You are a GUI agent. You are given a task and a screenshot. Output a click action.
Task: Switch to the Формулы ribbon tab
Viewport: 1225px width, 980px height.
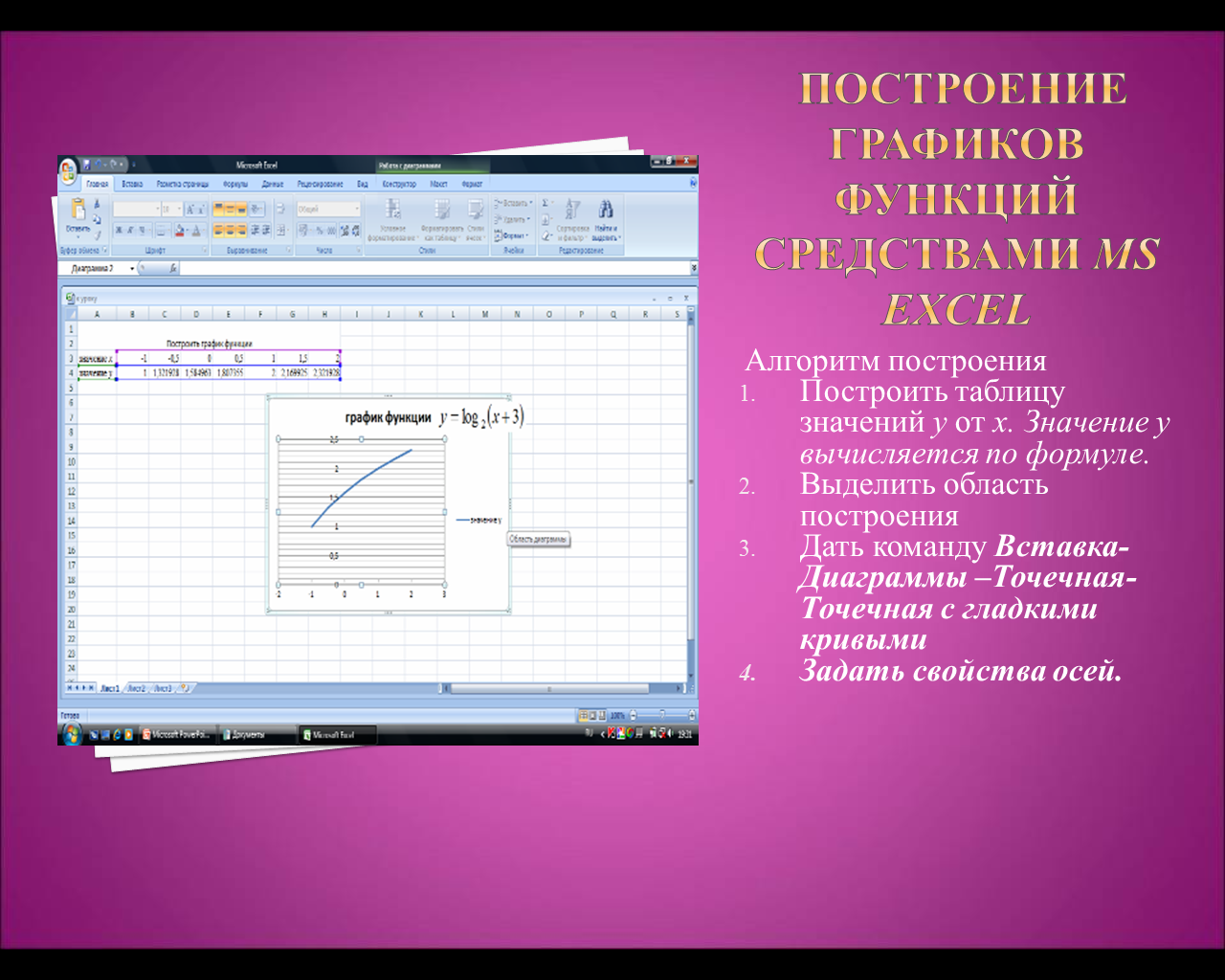click(235, 184)
